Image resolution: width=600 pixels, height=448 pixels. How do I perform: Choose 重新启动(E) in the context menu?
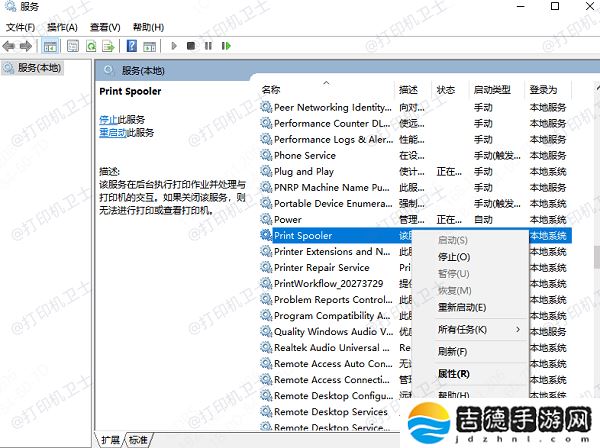click(462, 307)
